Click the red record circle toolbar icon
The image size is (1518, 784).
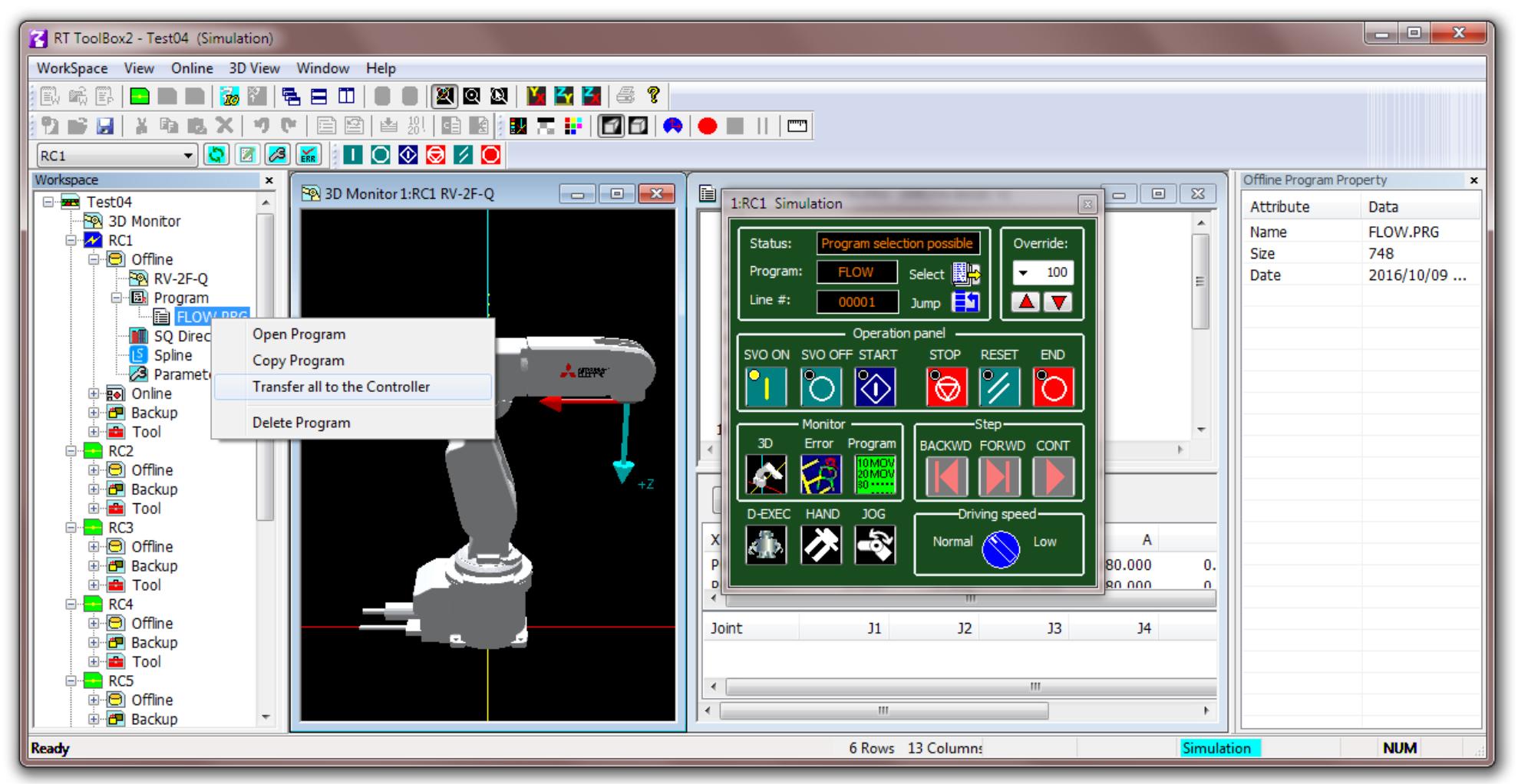708,126
